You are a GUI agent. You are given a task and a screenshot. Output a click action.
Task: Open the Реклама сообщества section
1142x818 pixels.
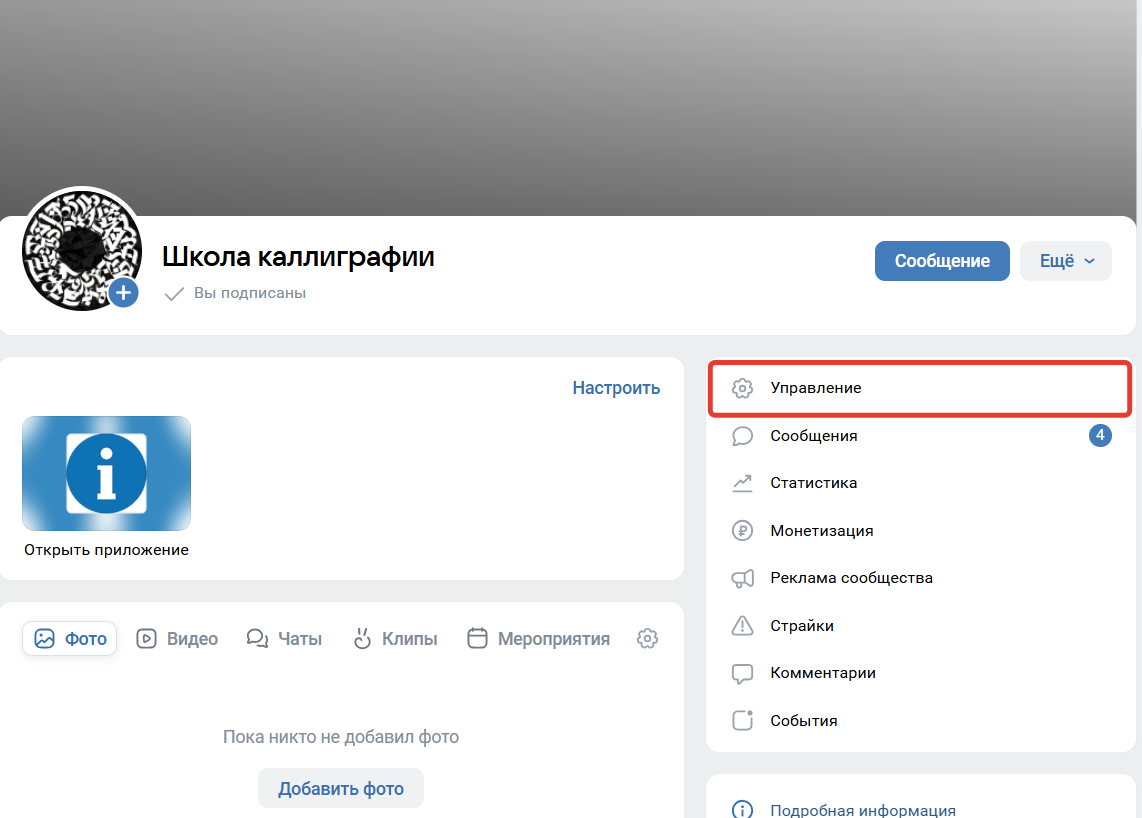tap(850, 577)
